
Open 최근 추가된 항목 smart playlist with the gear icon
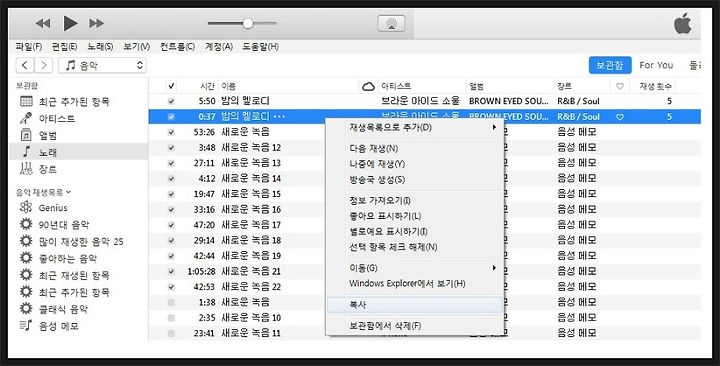point(74,292)
